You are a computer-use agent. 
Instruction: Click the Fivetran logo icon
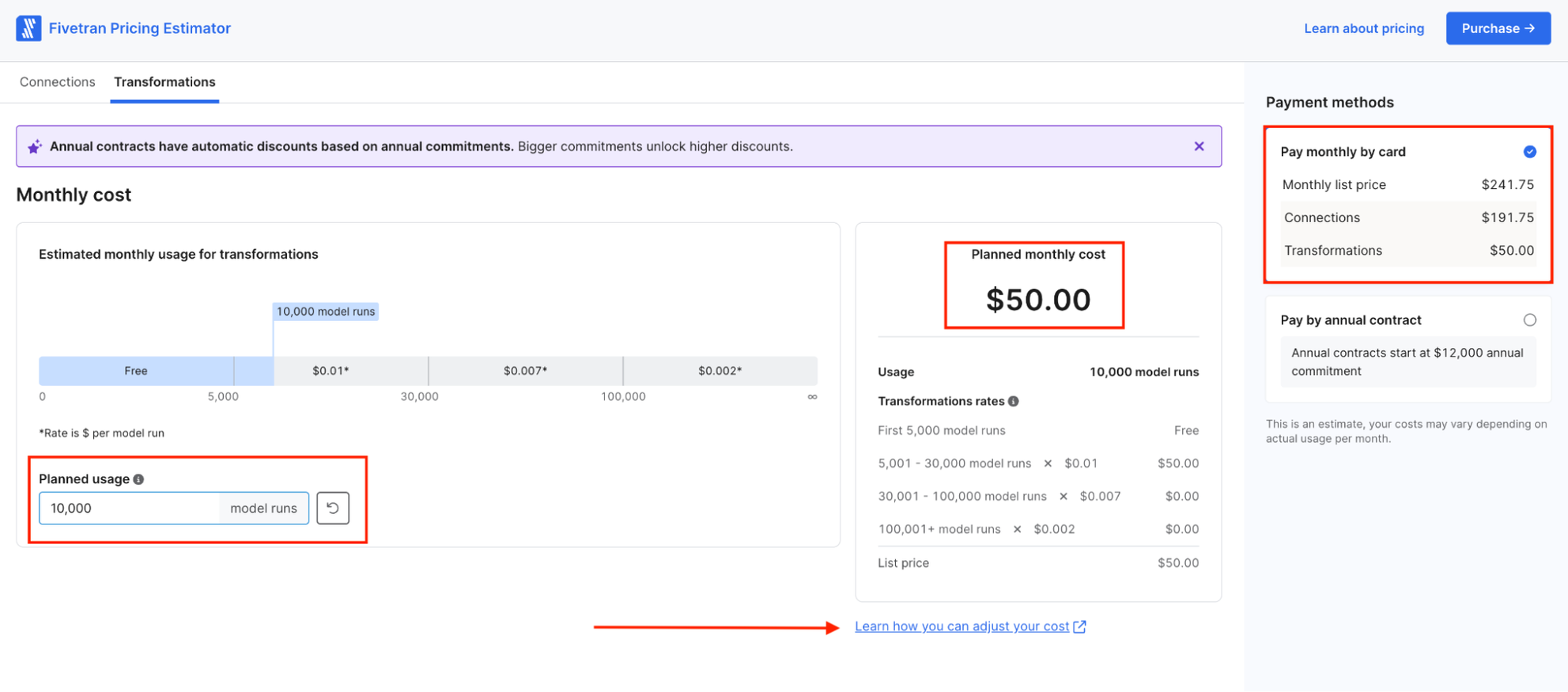tap(28, 28)
